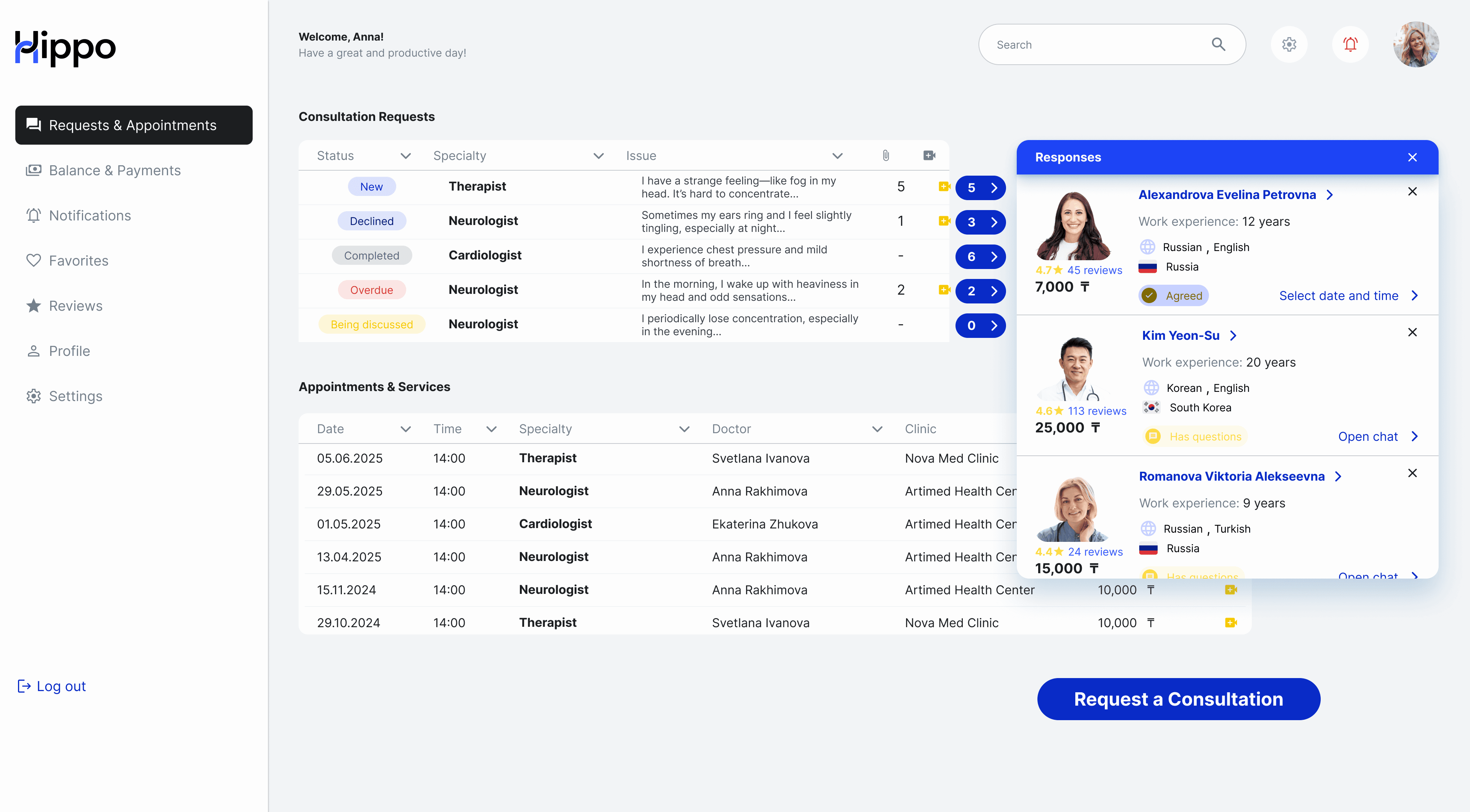Go to Balance & Payments
This screenshot has height=812, width=1470.
(114, 171)
